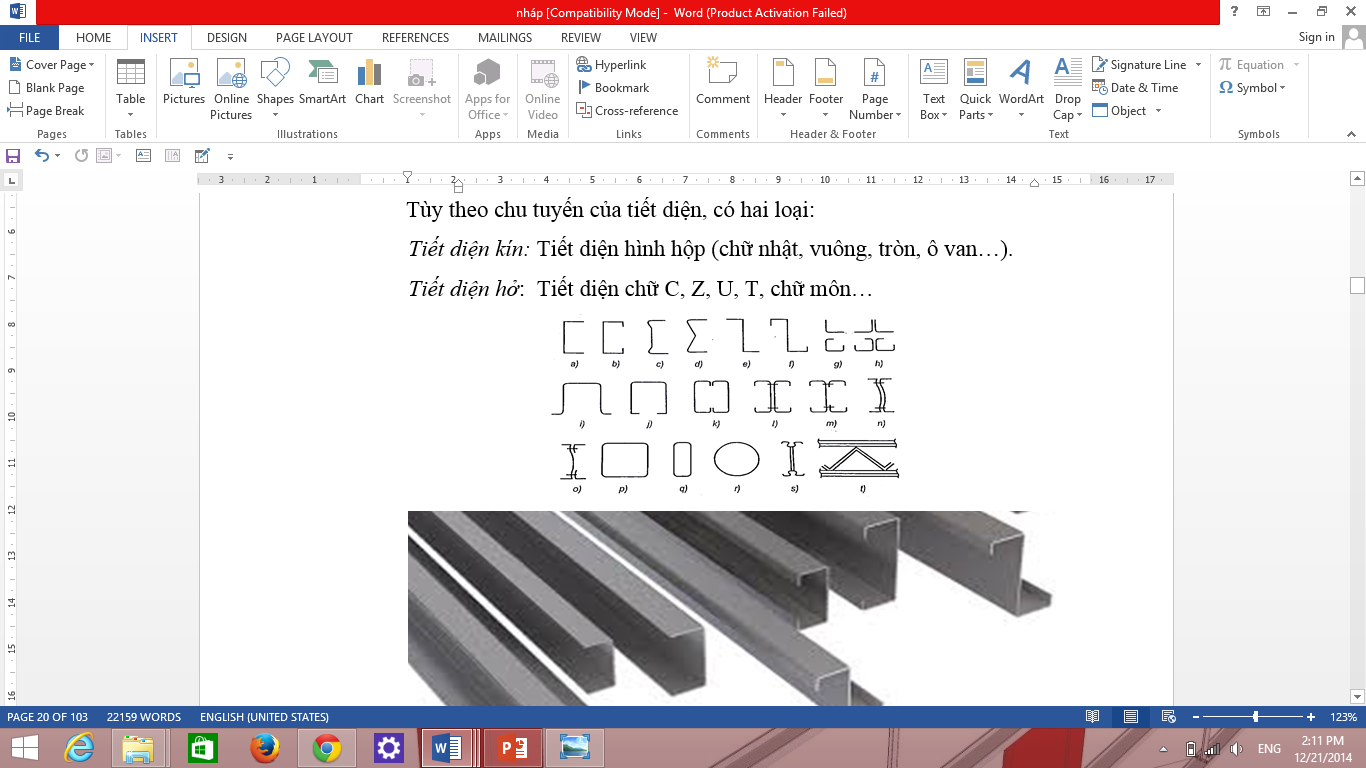Screen dimensions: 1366x768
Task: Open Apps for Office
Action: 488,89
